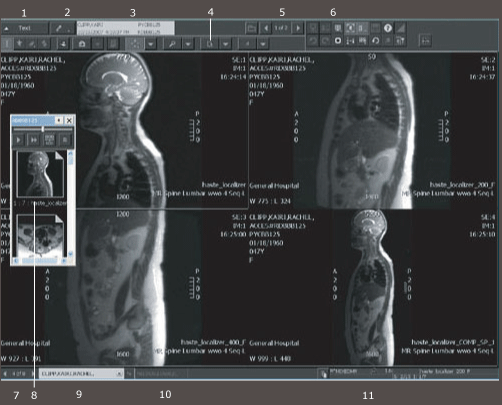502x405 pixels.
Task: Click the home icon in the toolbar
Action: (82, 44)
